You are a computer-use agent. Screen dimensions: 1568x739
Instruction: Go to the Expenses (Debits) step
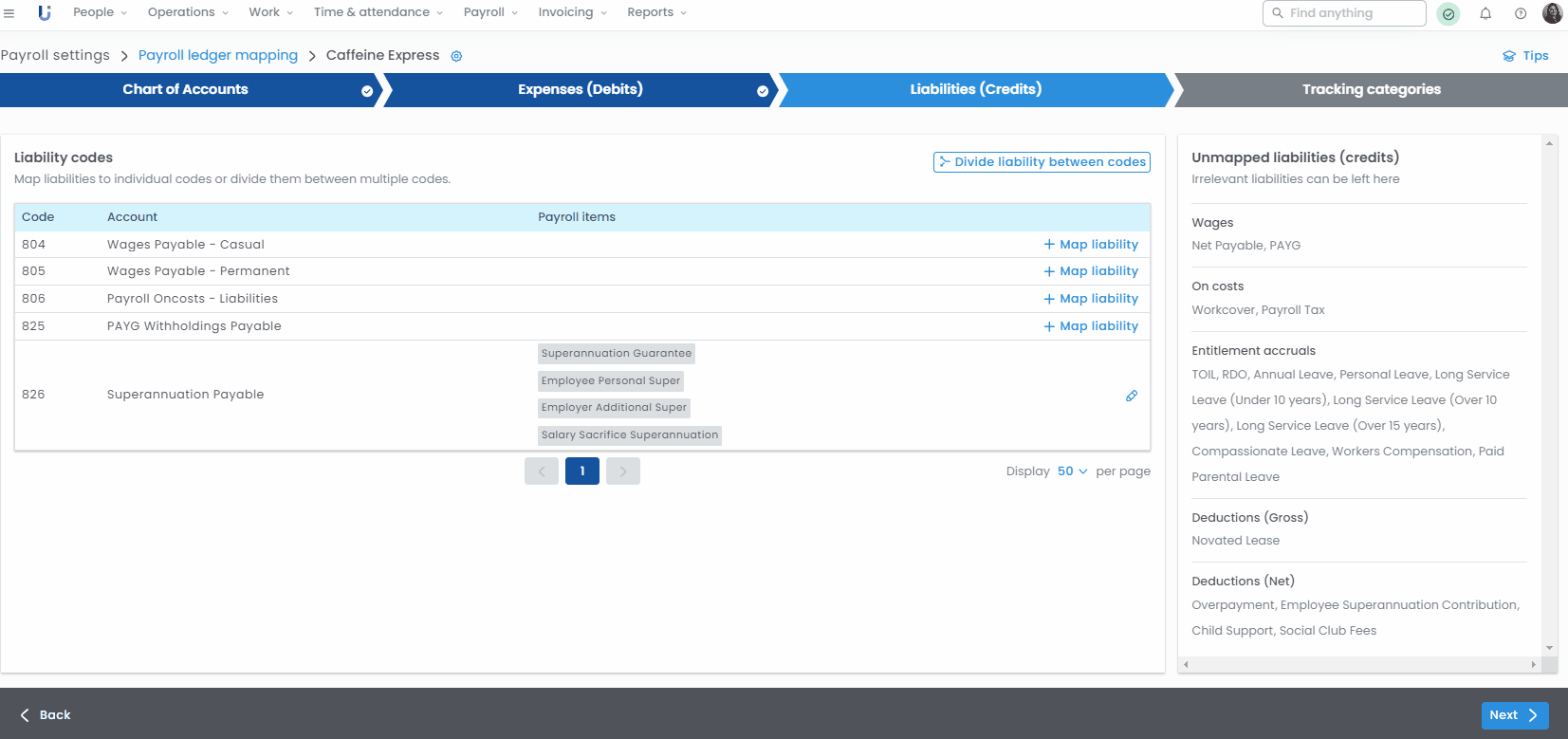[x=580, y=89]
